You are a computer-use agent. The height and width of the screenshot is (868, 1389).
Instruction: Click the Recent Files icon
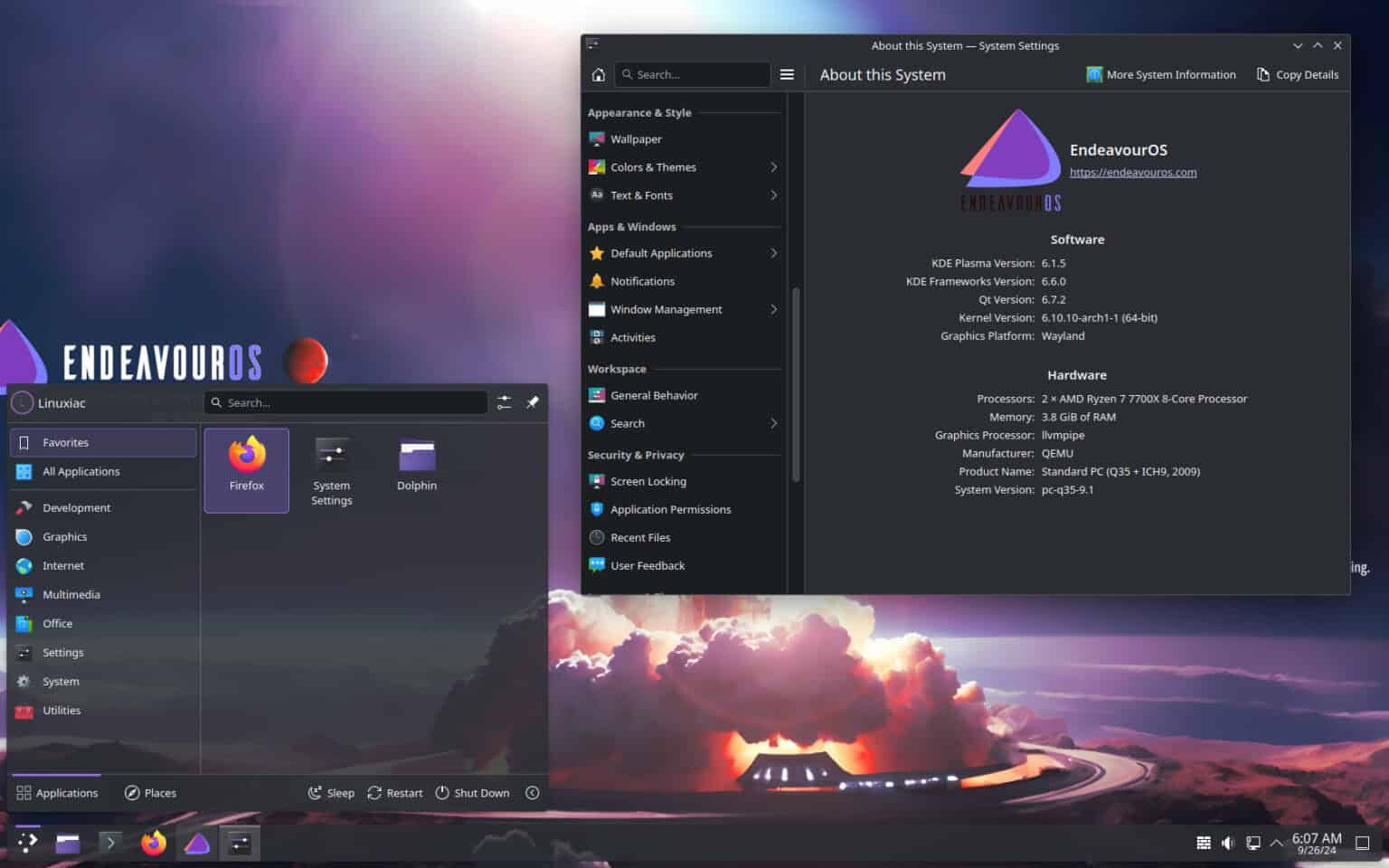597,537
